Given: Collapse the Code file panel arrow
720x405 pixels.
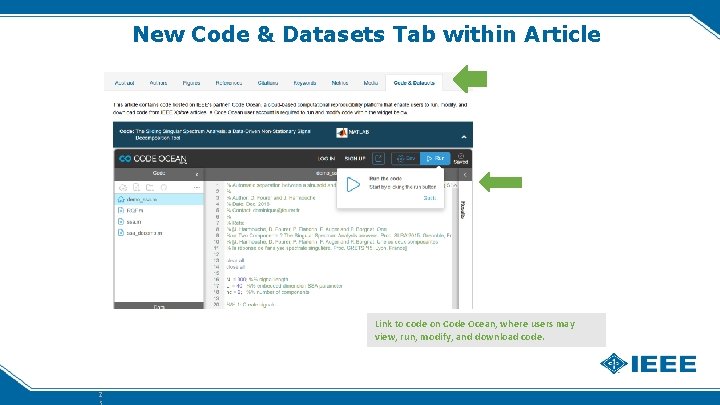Looking at the screenshot, I should (197, 174).
